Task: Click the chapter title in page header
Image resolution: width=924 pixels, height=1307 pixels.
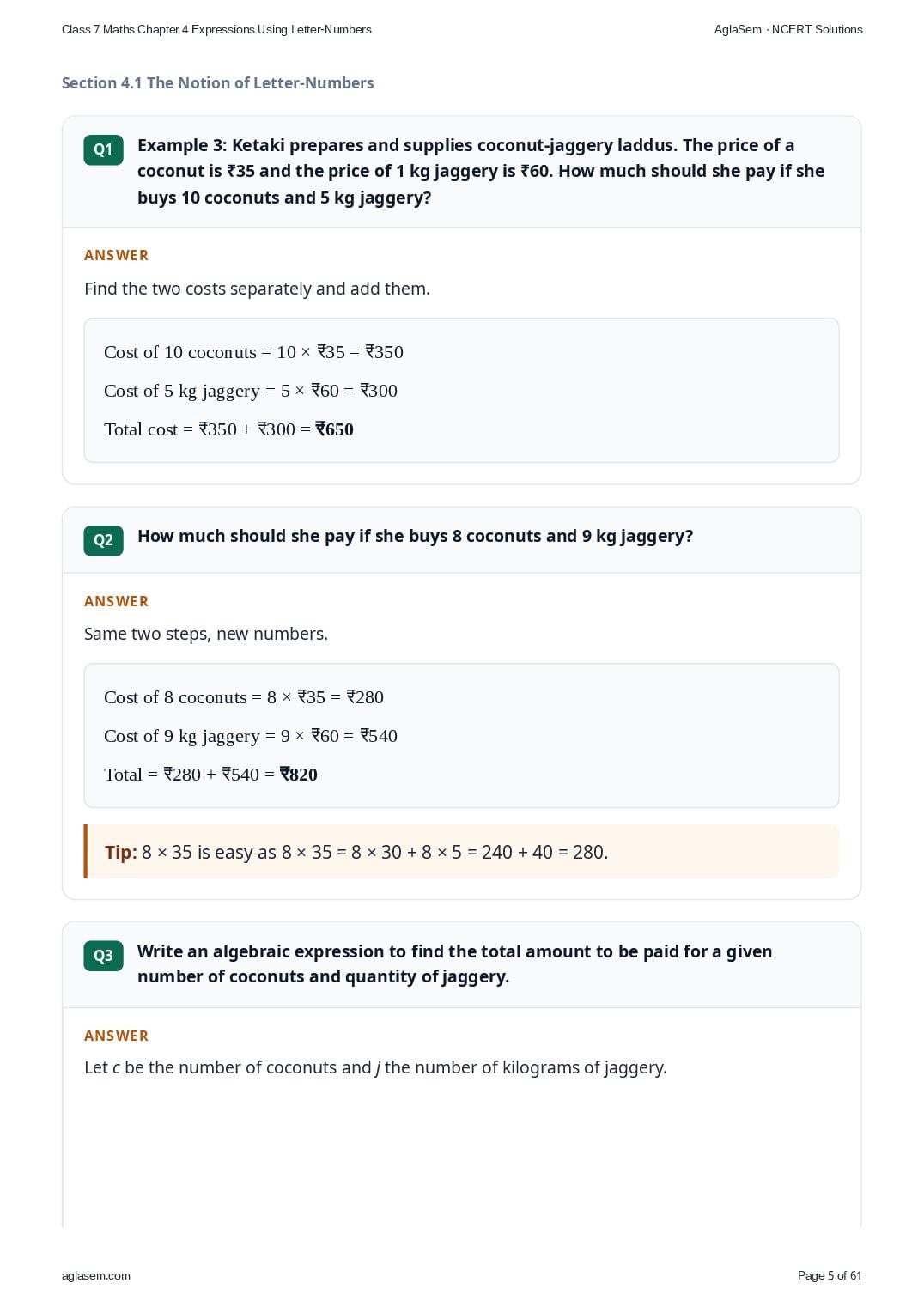Action: pos(216,29)
